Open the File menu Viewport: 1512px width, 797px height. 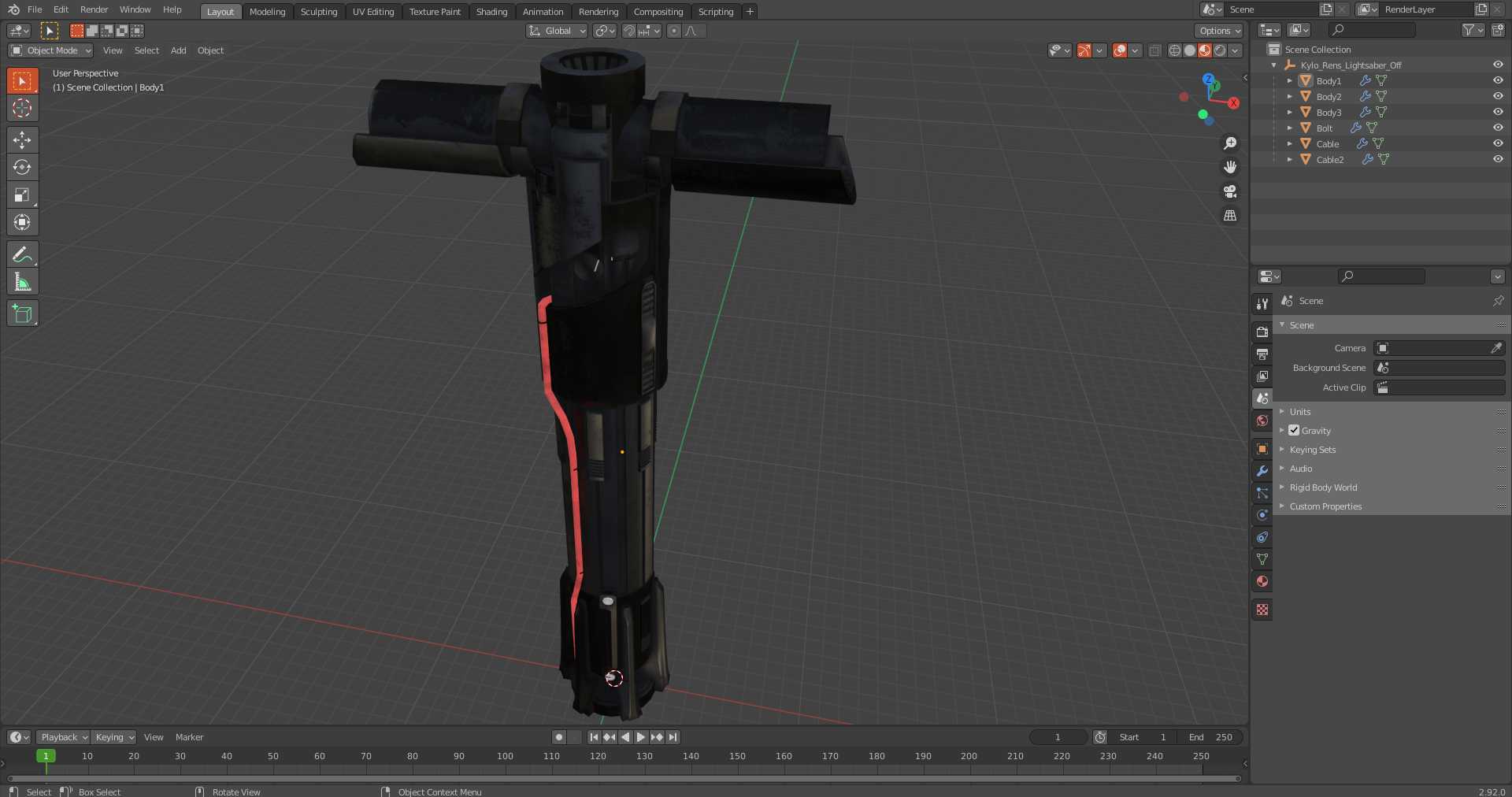[x=35, y=9]
